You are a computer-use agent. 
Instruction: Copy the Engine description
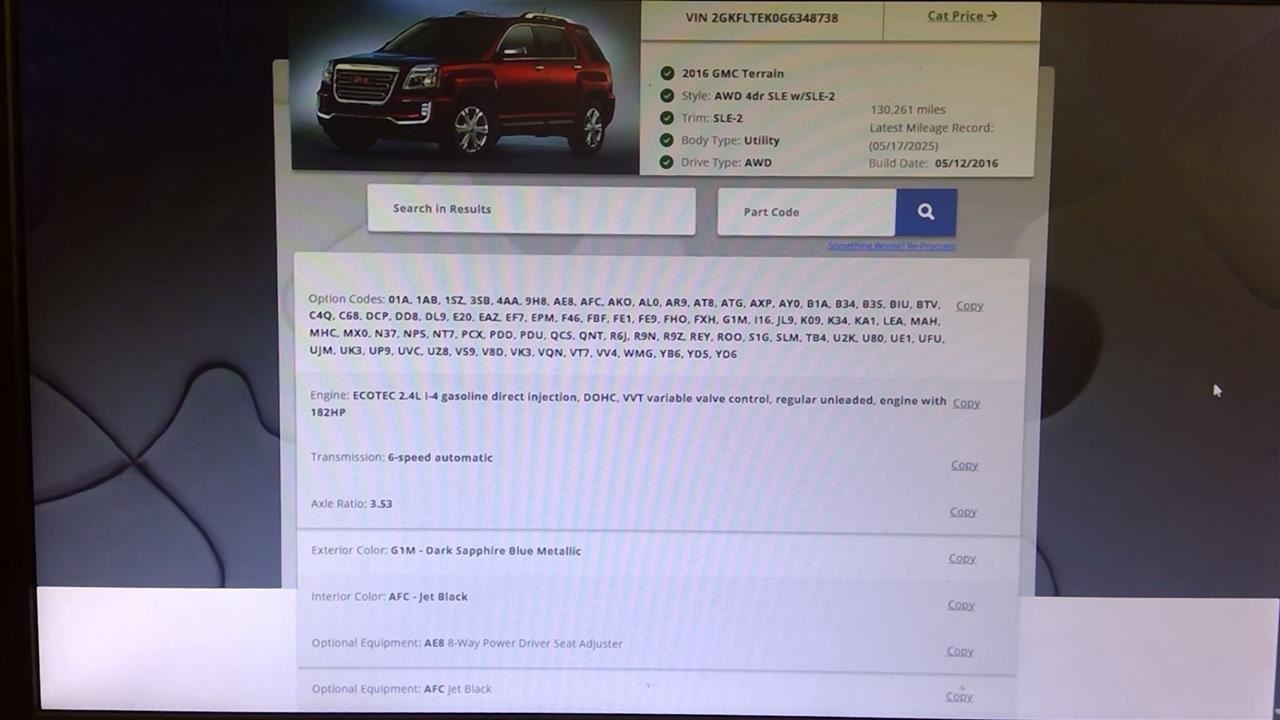tap(966, 403)
